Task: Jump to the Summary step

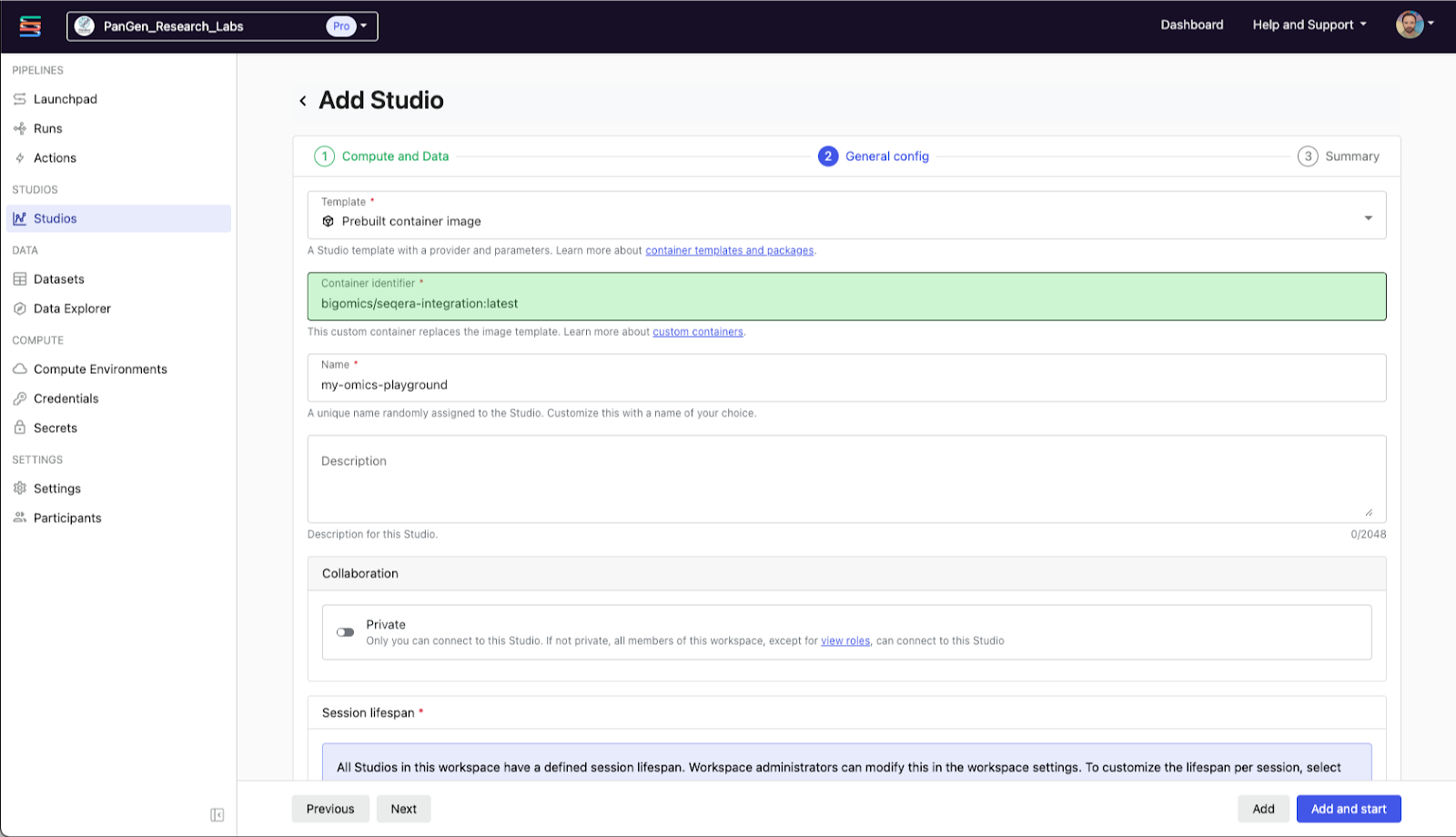Action: 1351,156
